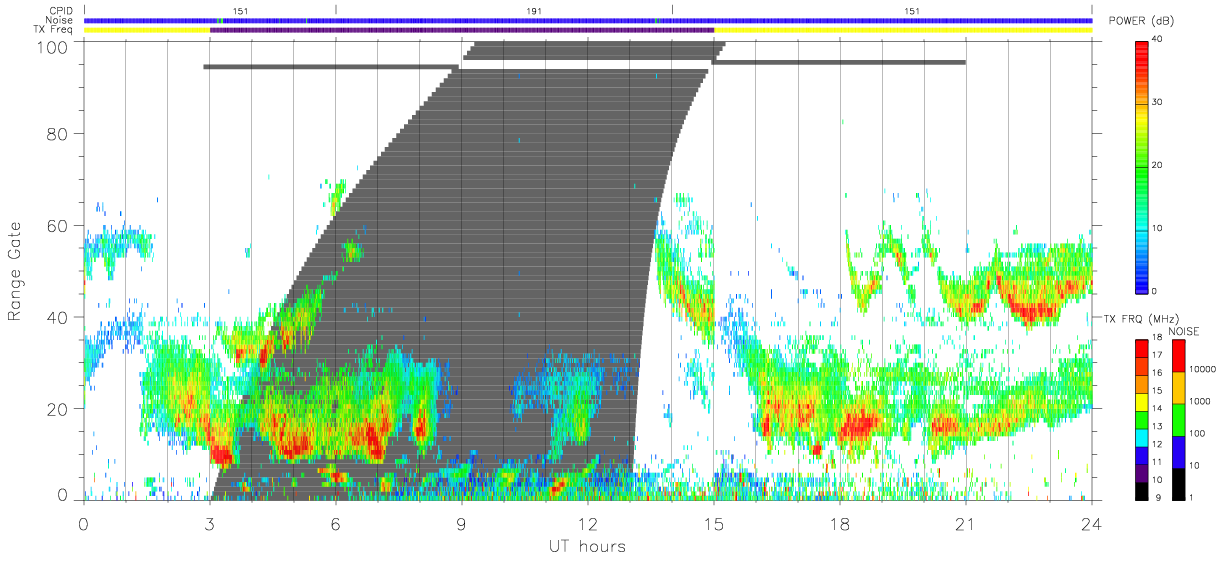Click the UT hours tick label 18
The width and height of the screenshot is (1228, 567).
(840, 522)
